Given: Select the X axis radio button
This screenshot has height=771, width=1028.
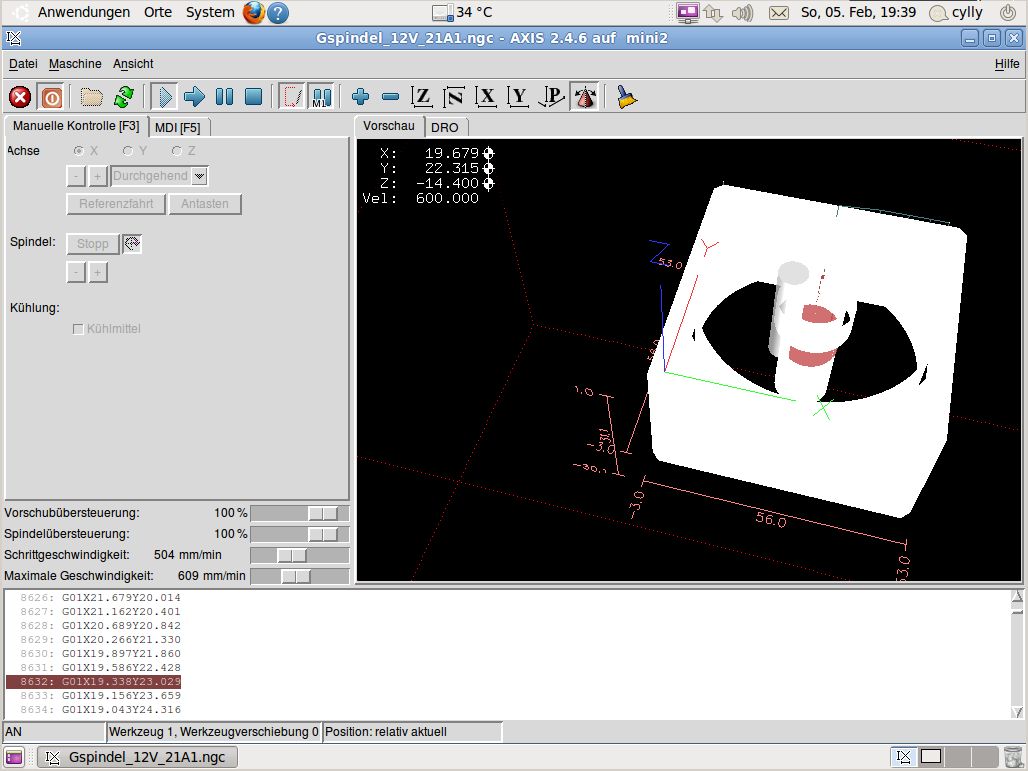Looking at the screenshot, I should pyautogui.click(x=79, y=151).
